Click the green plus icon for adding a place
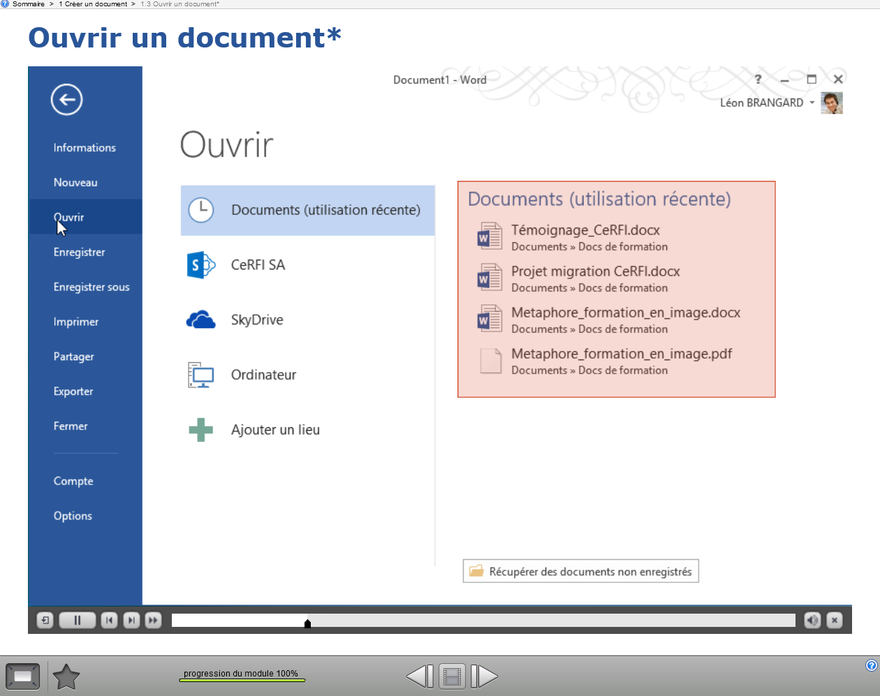 [x=201, y=430]
